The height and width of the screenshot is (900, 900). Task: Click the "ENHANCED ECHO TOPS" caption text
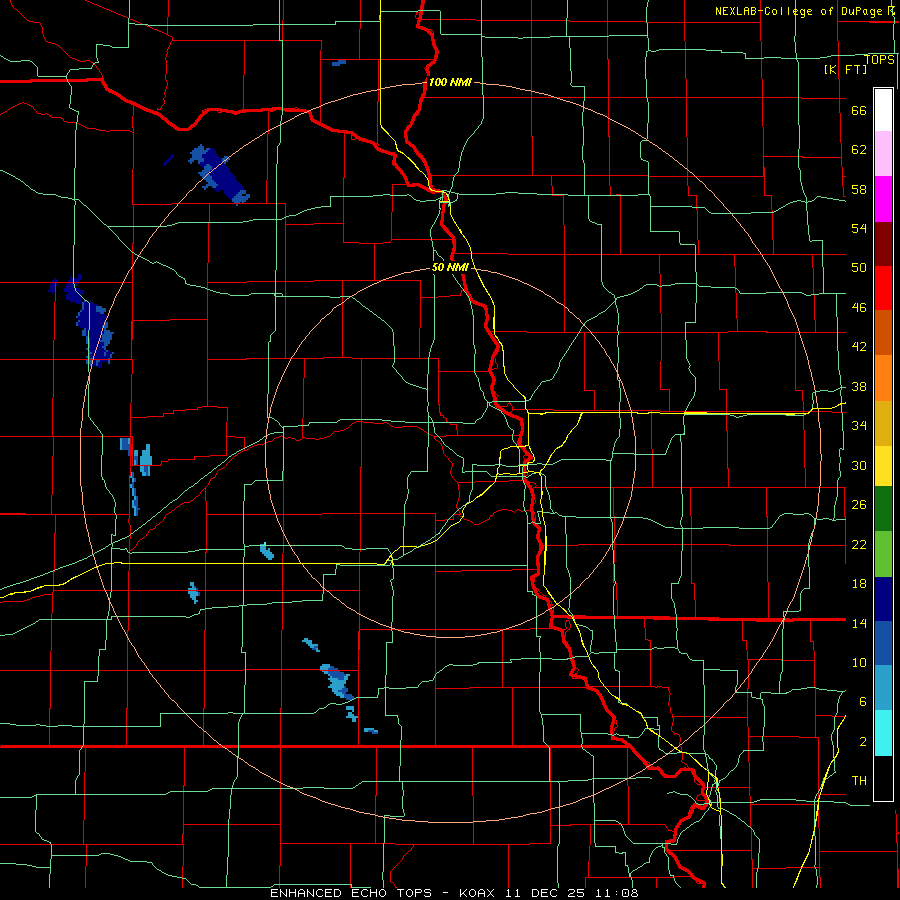tap(351, 893)
